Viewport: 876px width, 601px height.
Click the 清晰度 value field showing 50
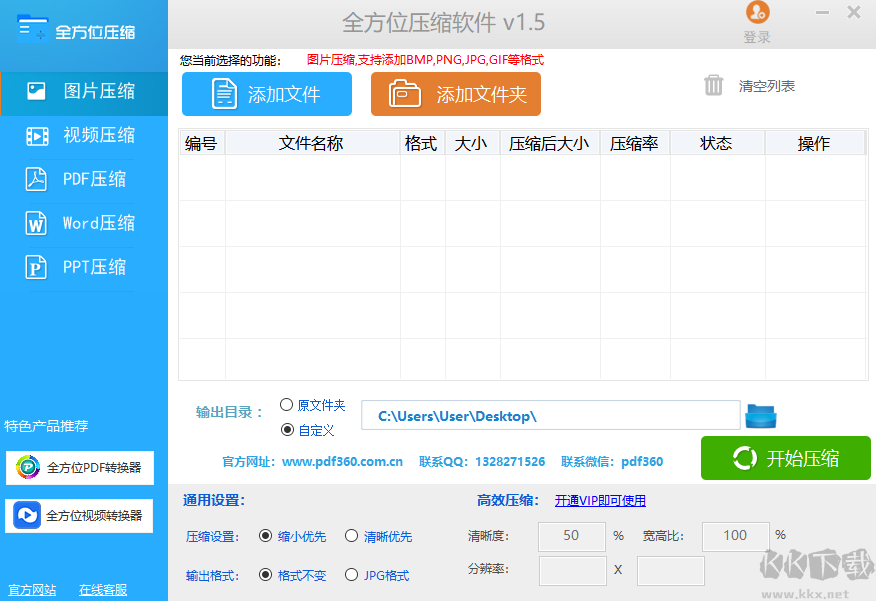click(571, 536)
